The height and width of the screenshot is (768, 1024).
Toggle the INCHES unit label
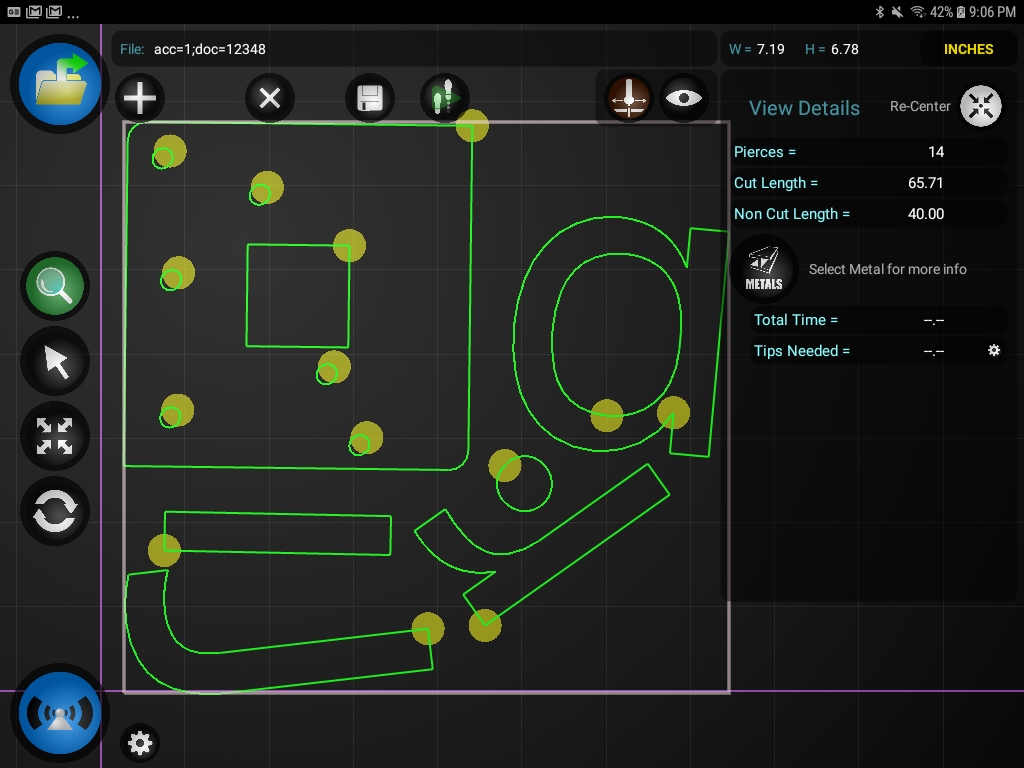tap(968, 49)
